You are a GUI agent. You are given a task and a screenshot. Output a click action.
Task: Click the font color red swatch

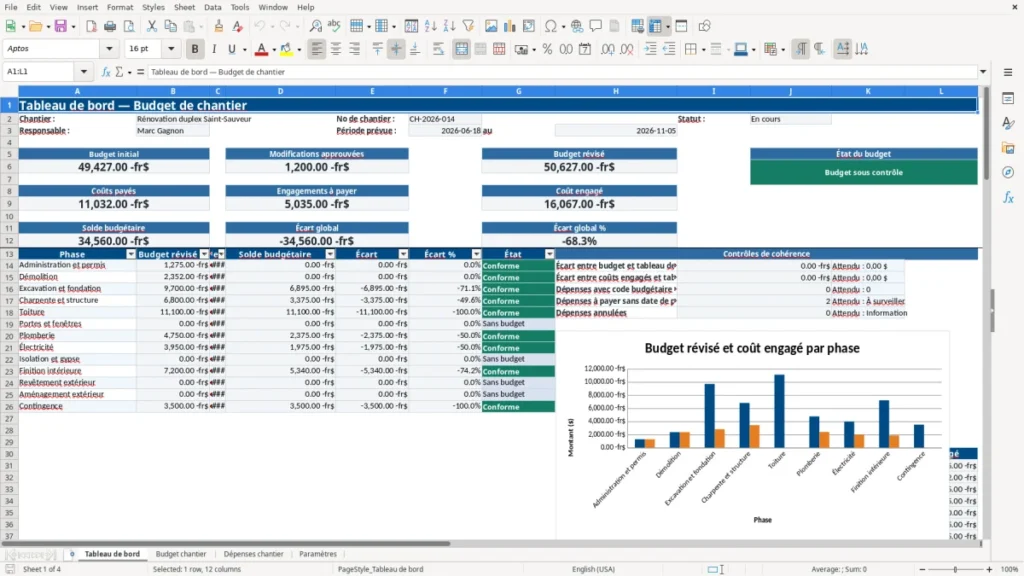261,49
